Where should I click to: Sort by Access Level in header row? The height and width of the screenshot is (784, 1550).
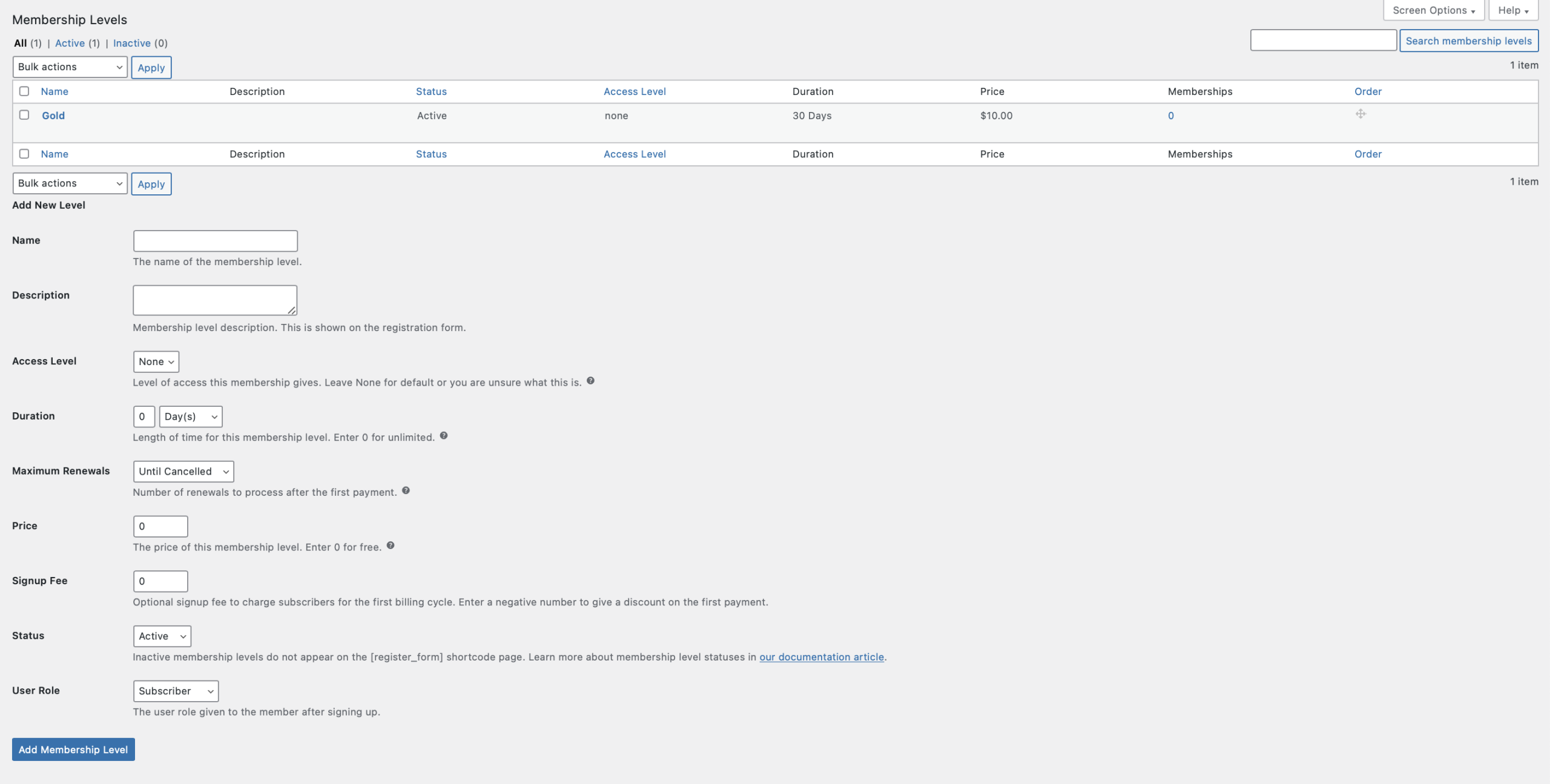635,91
